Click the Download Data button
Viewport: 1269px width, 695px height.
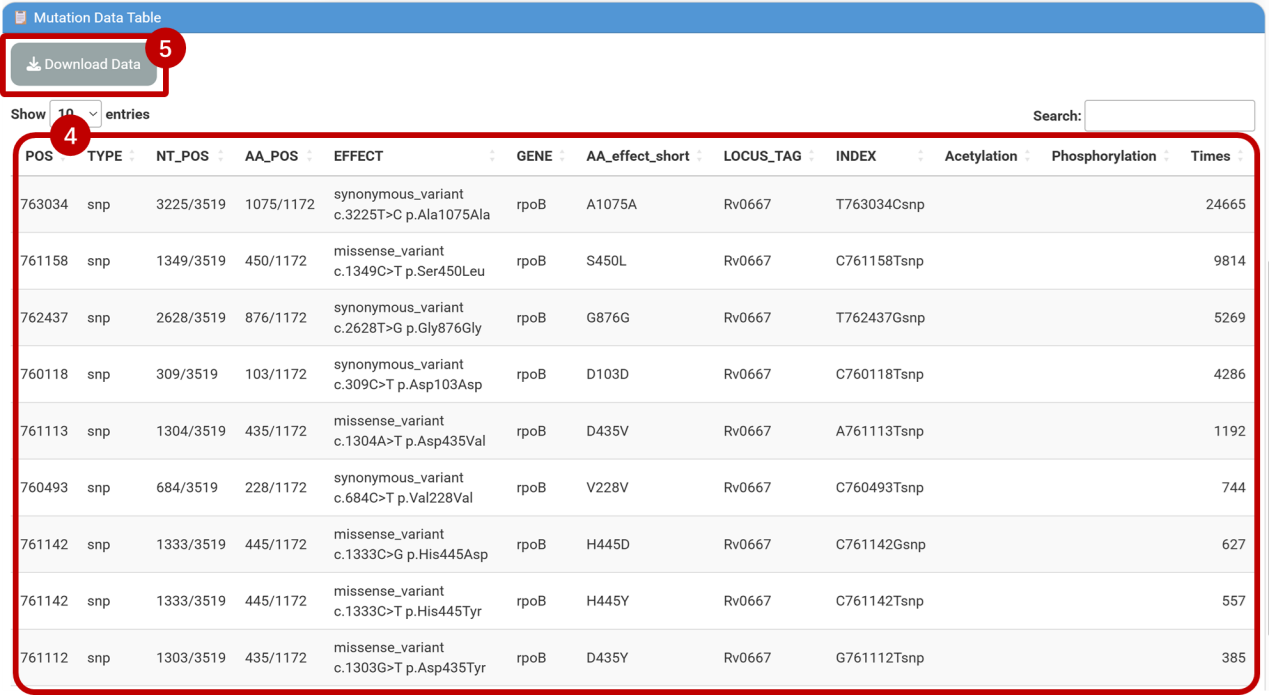pos(84,64)
